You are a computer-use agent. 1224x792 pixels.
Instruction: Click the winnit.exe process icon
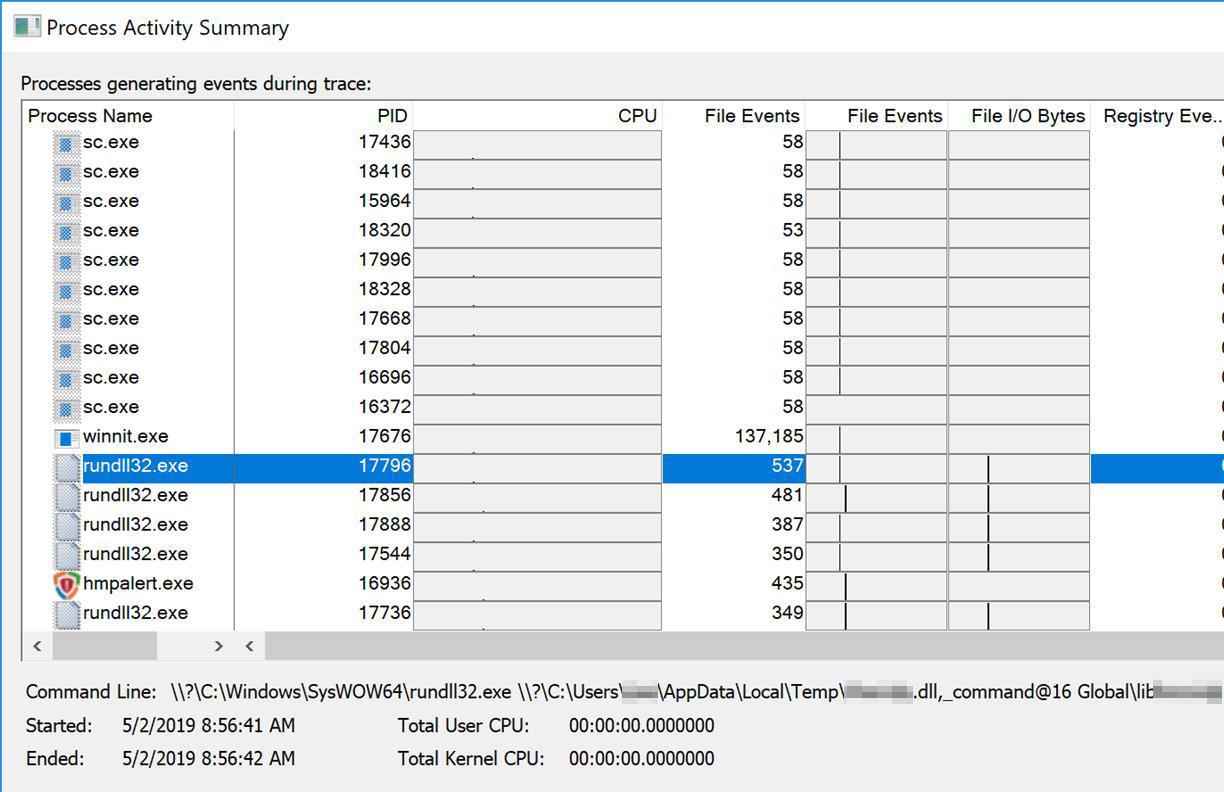pos(66,438)
